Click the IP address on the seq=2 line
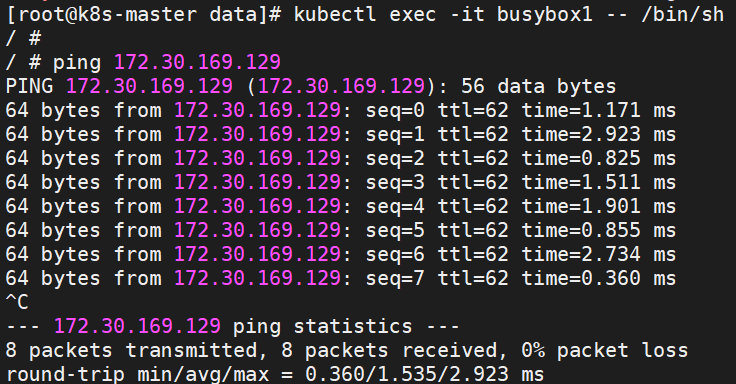 257,158
